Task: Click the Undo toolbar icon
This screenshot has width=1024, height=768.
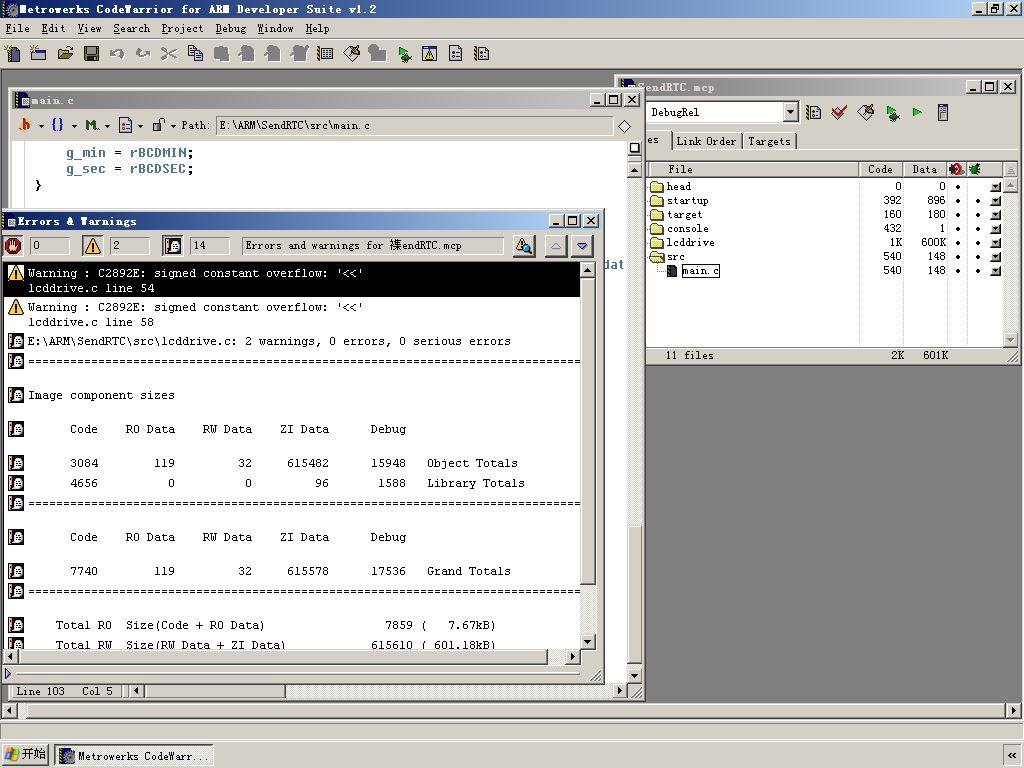Action: [x=117, y=54]
